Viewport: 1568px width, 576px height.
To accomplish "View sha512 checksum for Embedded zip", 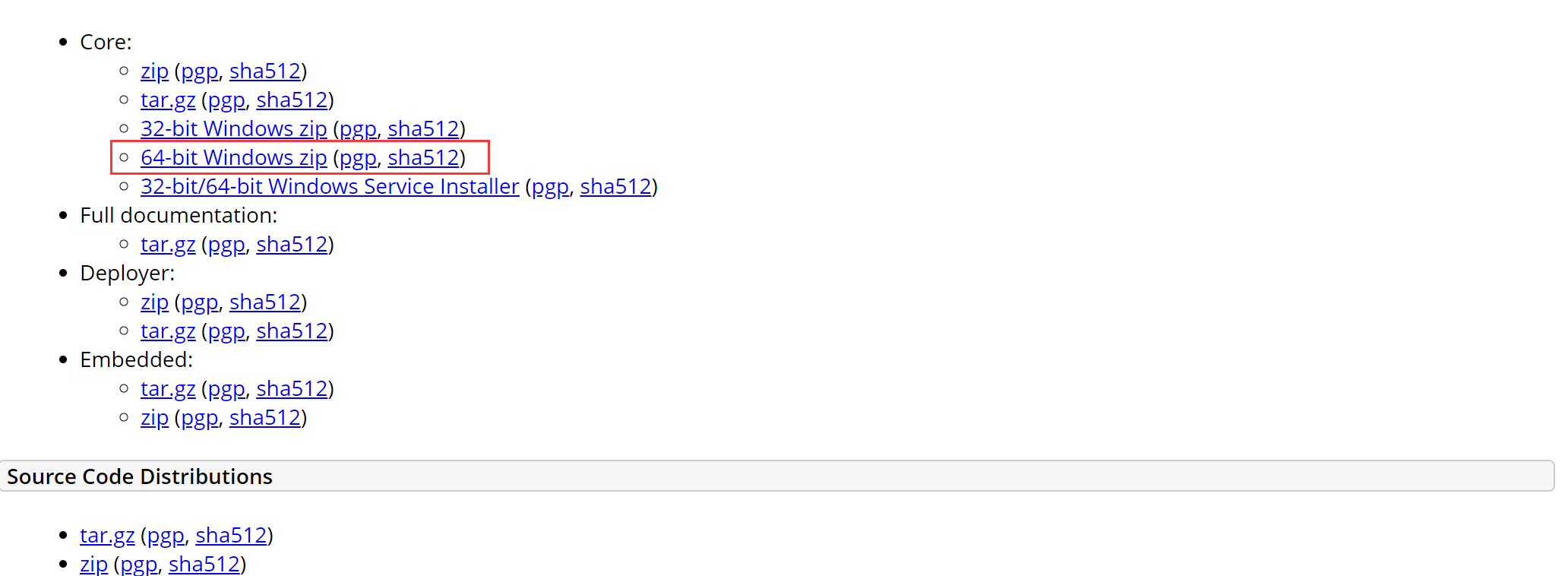I will [x=265, y=418].
